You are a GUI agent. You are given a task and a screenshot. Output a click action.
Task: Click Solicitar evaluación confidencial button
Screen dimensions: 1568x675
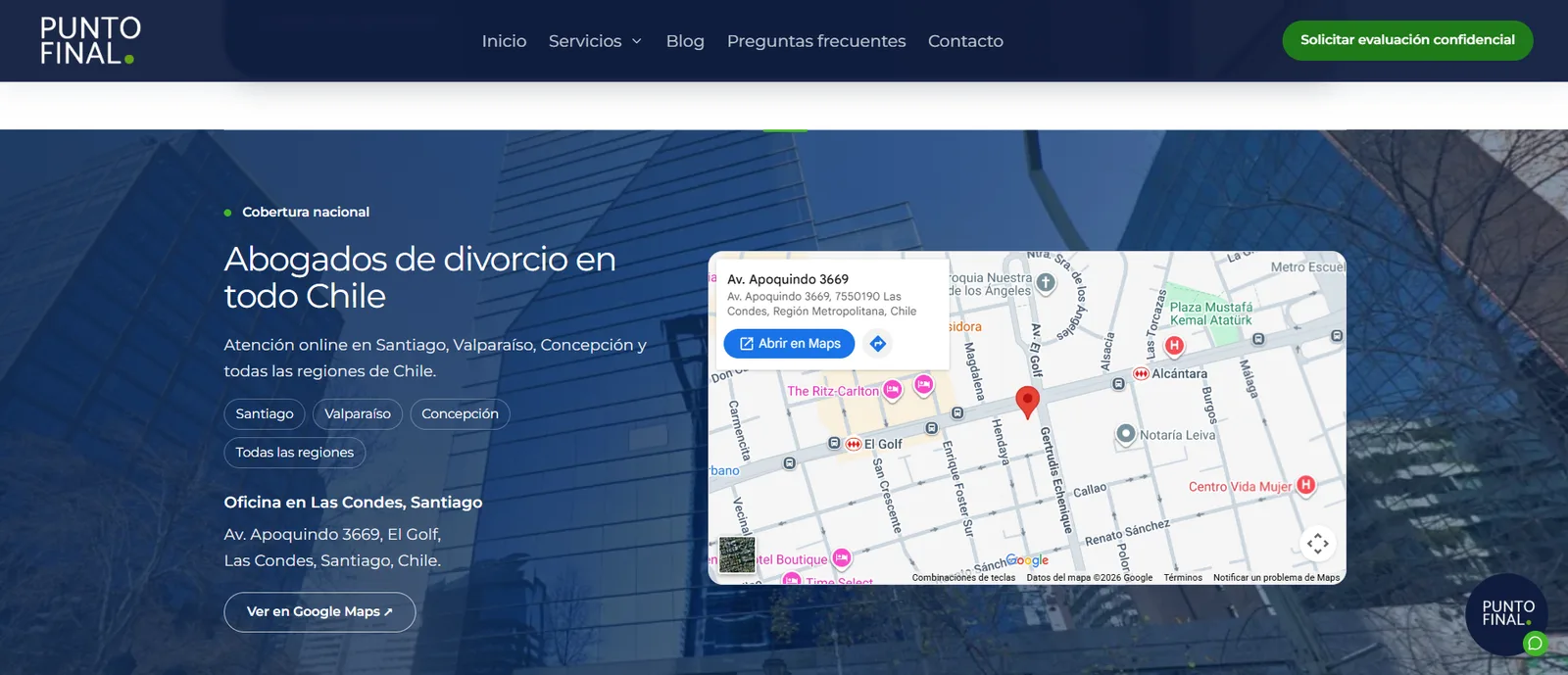(x=1407, y=40)
